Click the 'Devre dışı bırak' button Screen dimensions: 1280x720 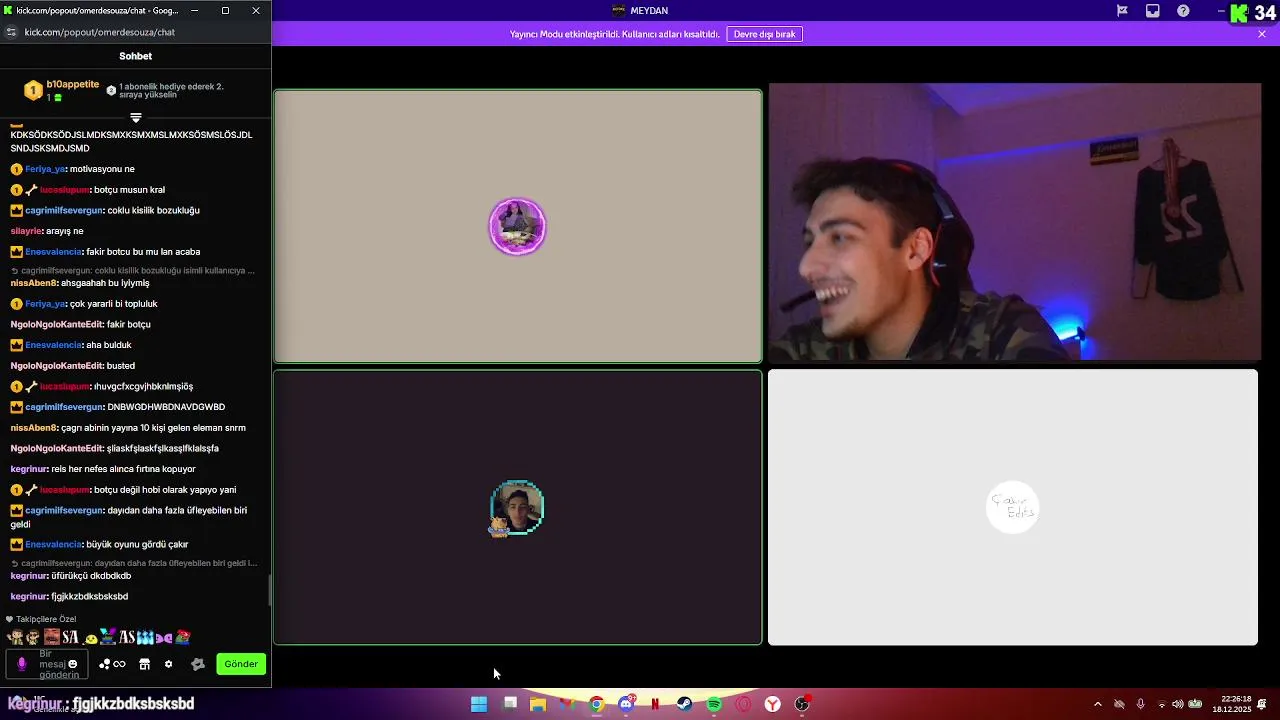tap(764, 34)
